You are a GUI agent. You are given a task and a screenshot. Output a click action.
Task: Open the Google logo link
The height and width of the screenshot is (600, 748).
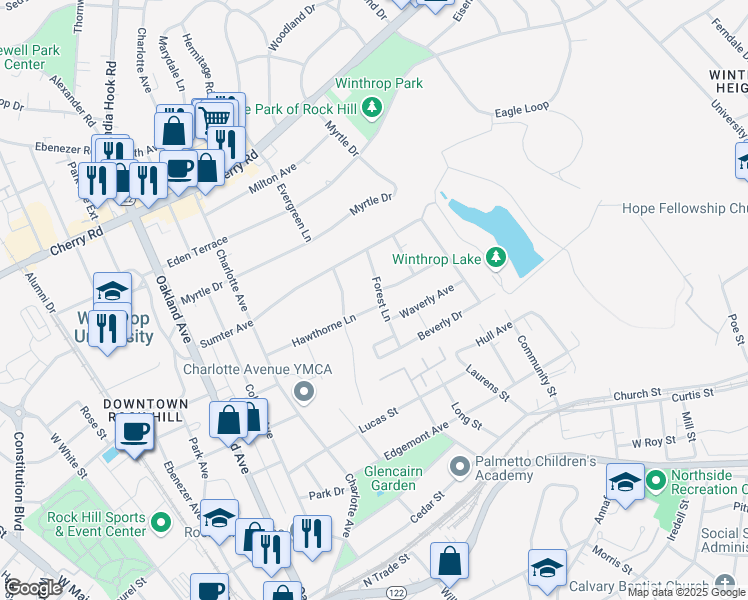32,588
